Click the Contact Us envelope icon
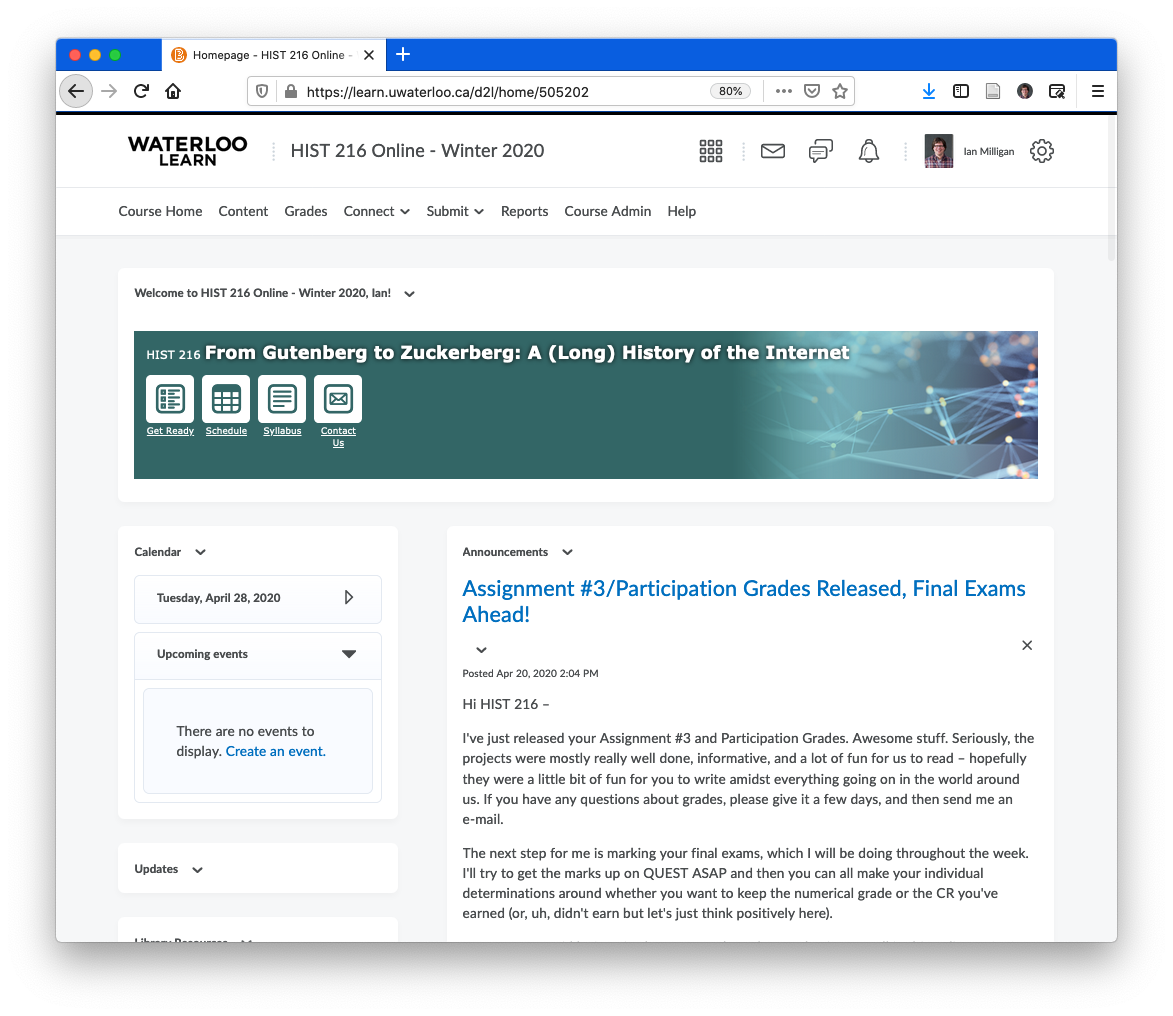Viewport: 1173px width, 1016px height. tap(338, 399)
